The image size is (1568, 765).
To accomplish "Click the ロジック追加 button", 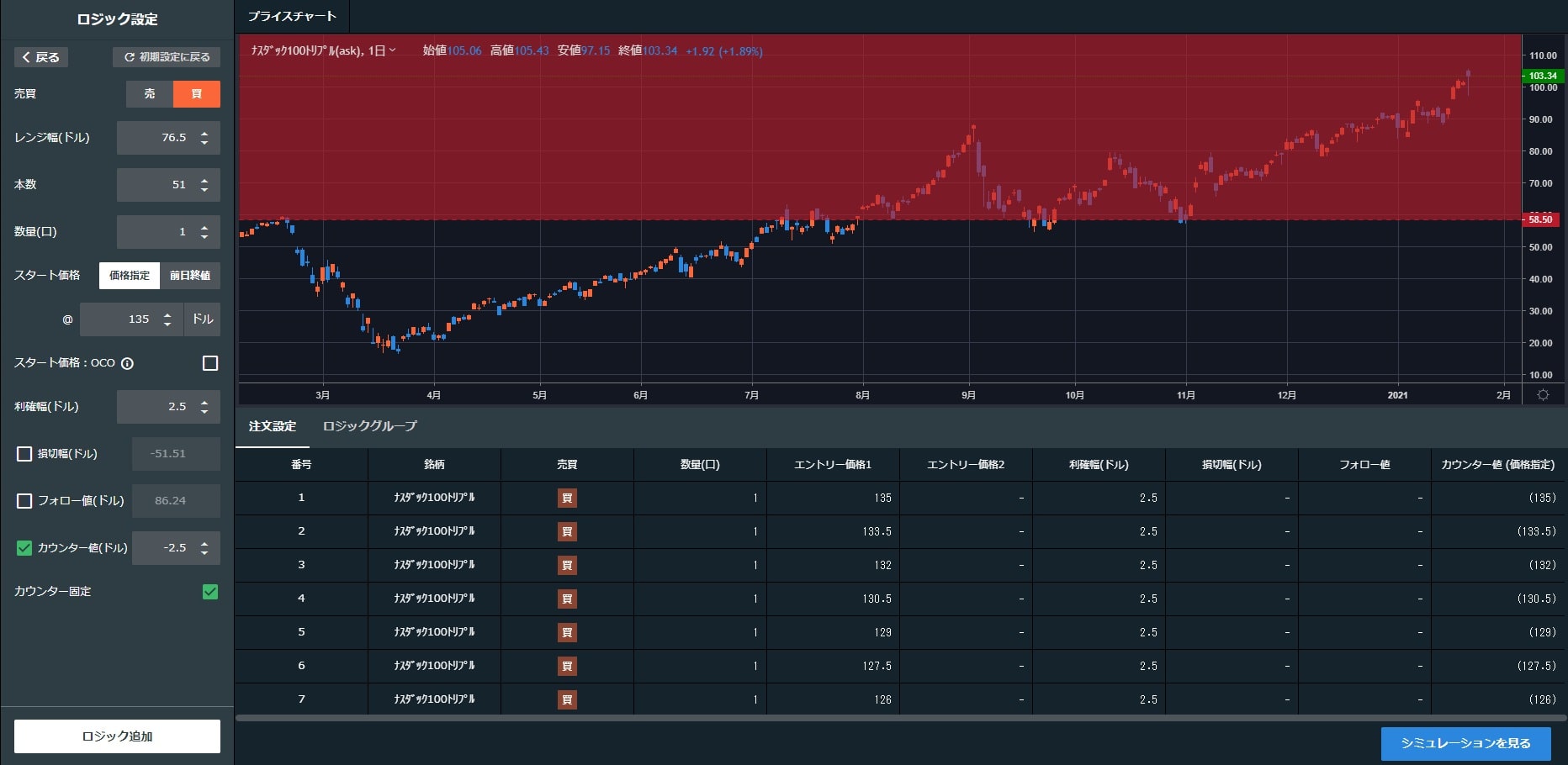I will pos(117,736).
